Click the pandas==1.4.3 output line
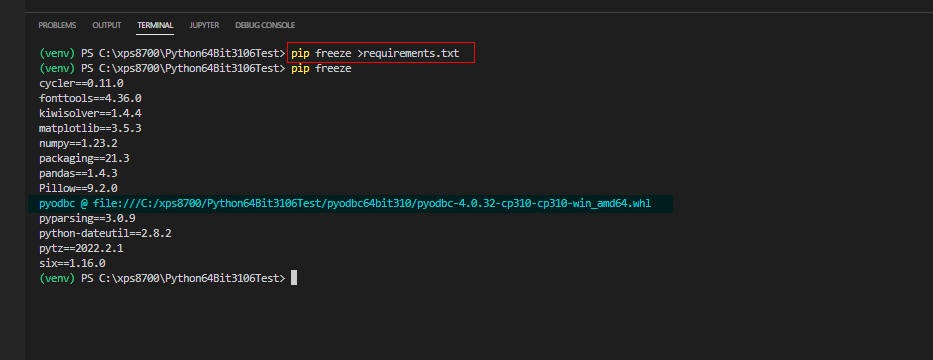 coord(81,173)
